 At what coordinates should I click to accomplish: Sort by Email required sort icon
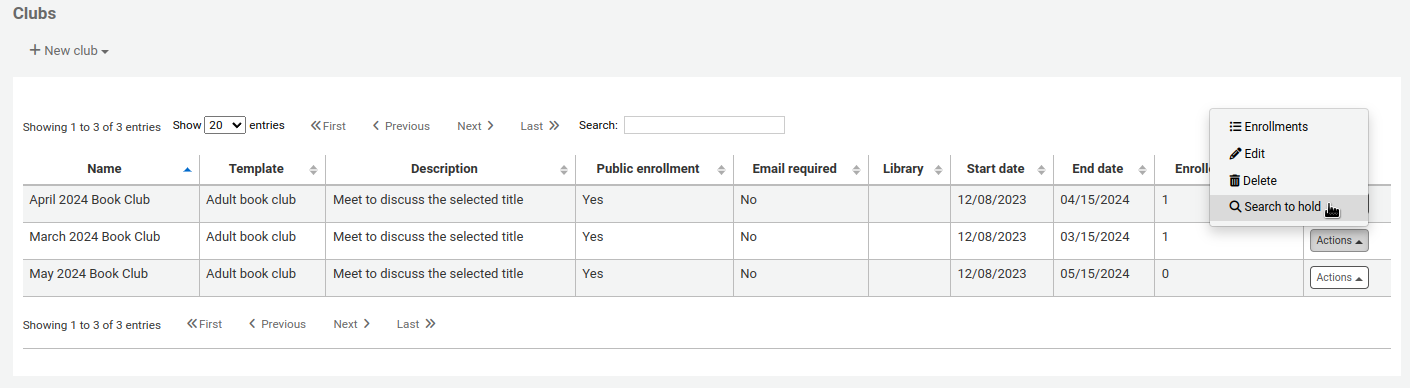pyautogui.click(x=856, y=170)
